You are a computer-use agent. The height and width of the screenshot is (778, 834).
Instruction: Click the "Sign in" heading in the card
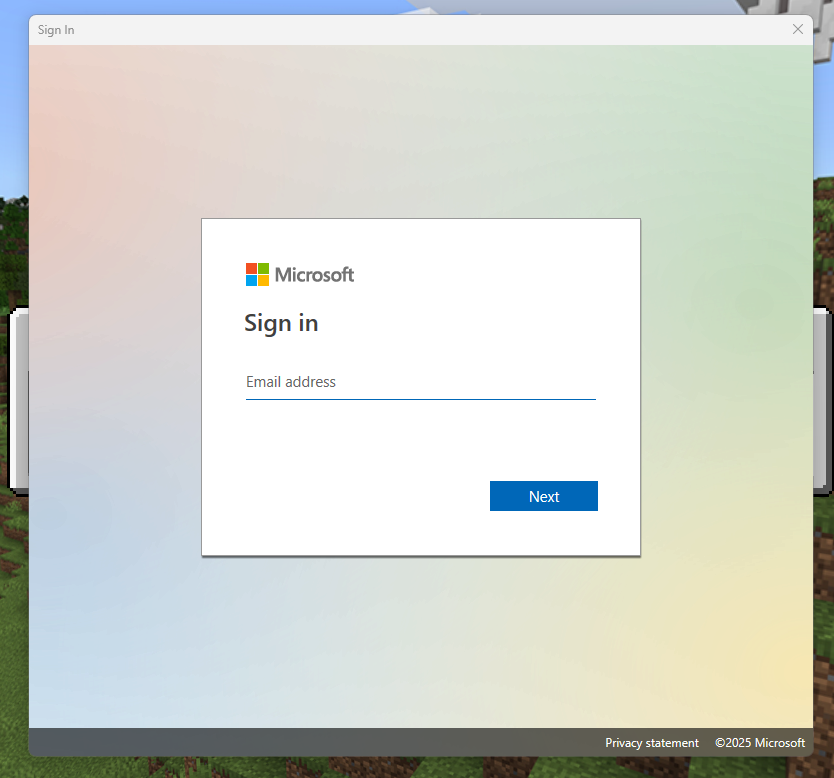click(281, 323)
